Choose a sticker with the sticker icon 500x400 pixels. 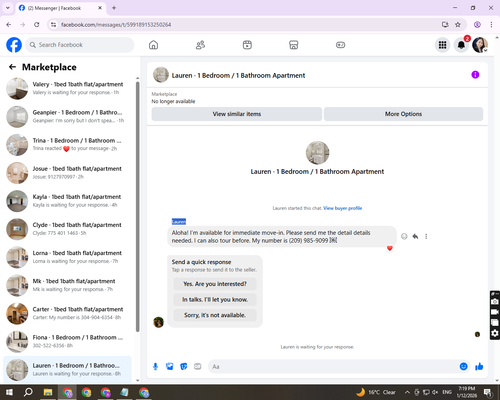[x=184, y=367]
